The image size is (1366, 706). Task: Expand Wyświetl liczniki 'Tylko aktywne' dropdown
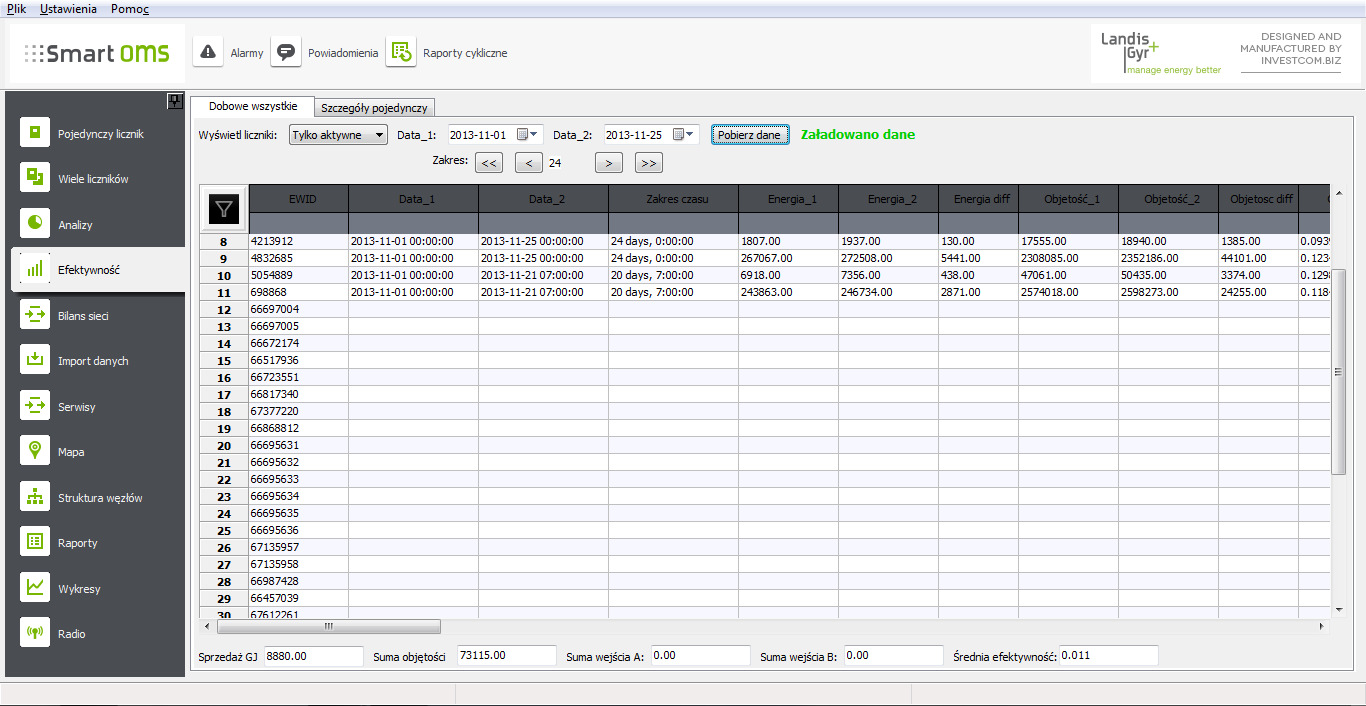[x=338, y=135]
